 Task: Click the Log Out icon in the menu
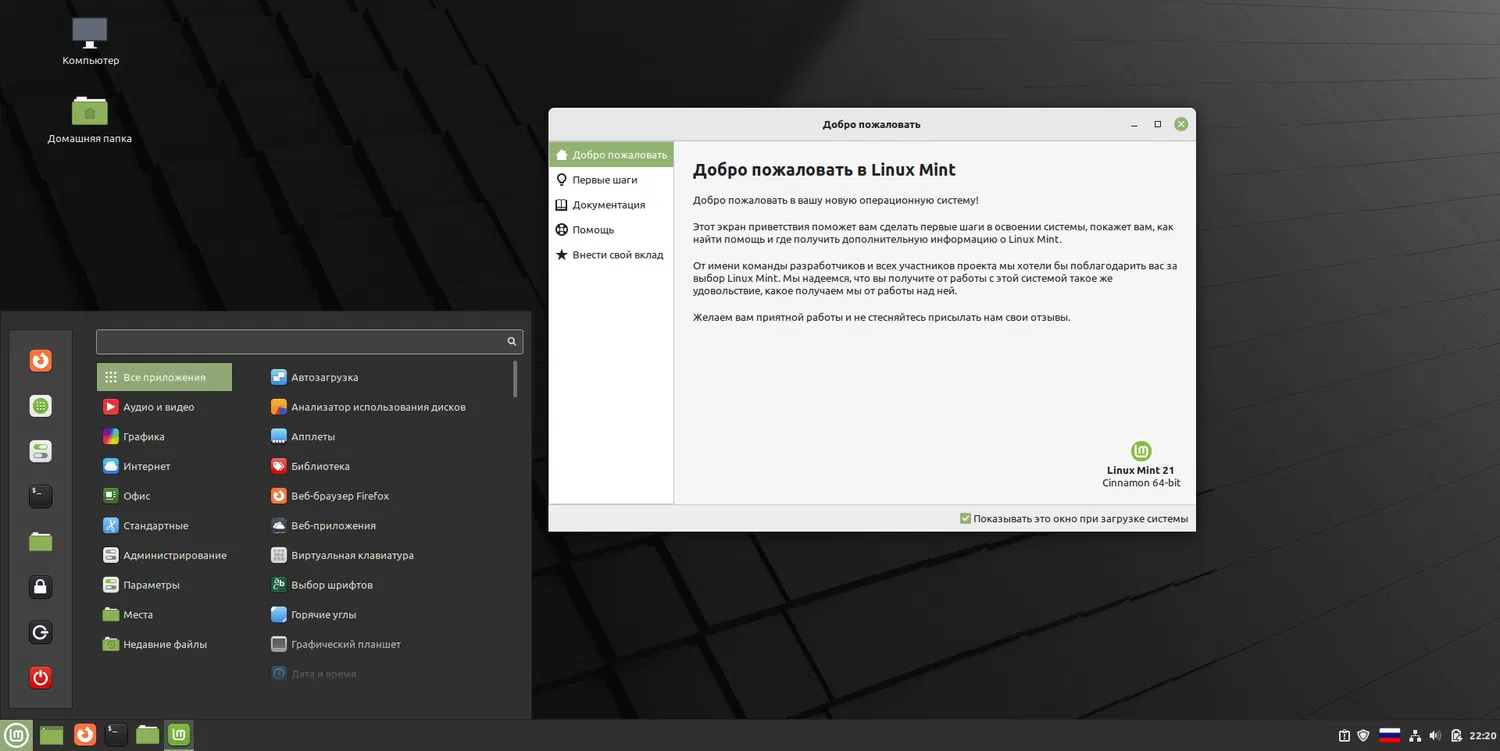(40, 632)
